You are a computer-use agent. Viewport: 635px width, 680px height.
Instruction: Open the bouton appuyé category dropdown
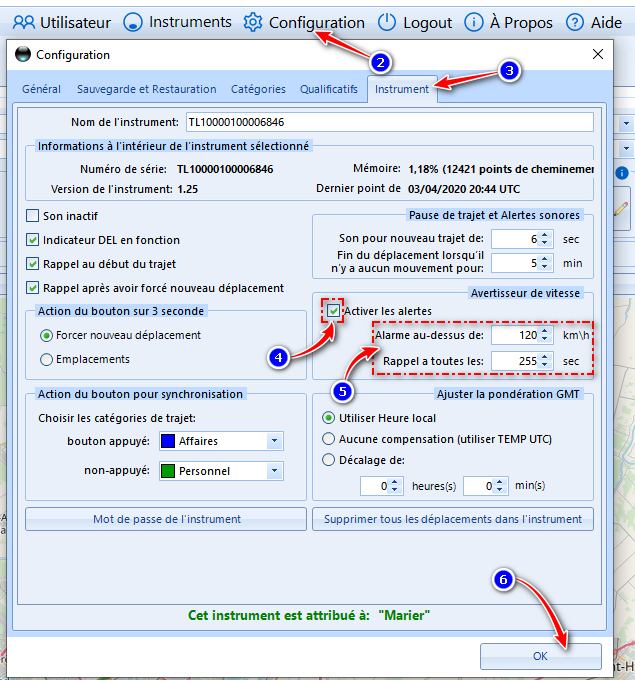(x=274, y=441)
